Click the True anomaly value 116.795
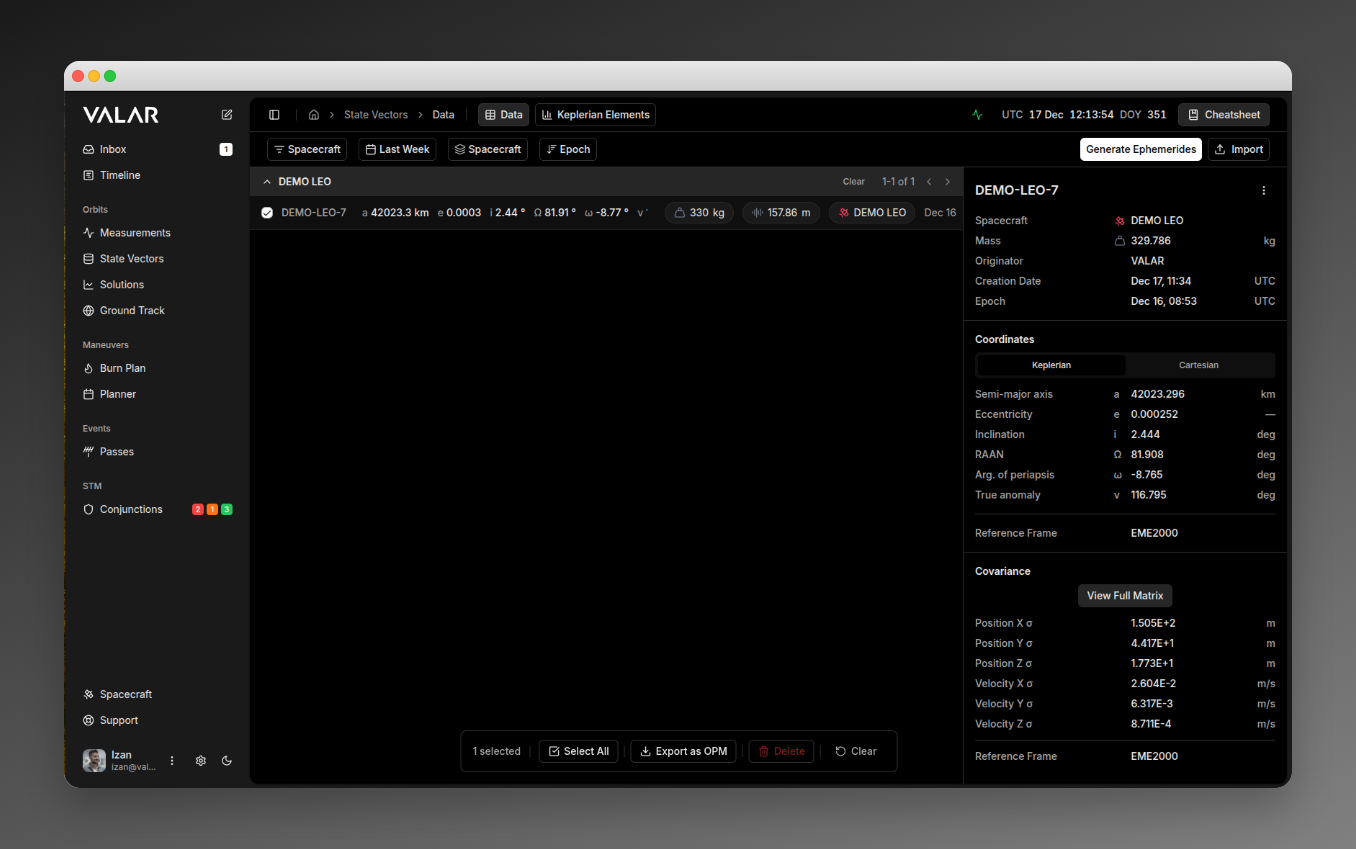Screen dimensions: 1356x849 [x=1149, y=495]
